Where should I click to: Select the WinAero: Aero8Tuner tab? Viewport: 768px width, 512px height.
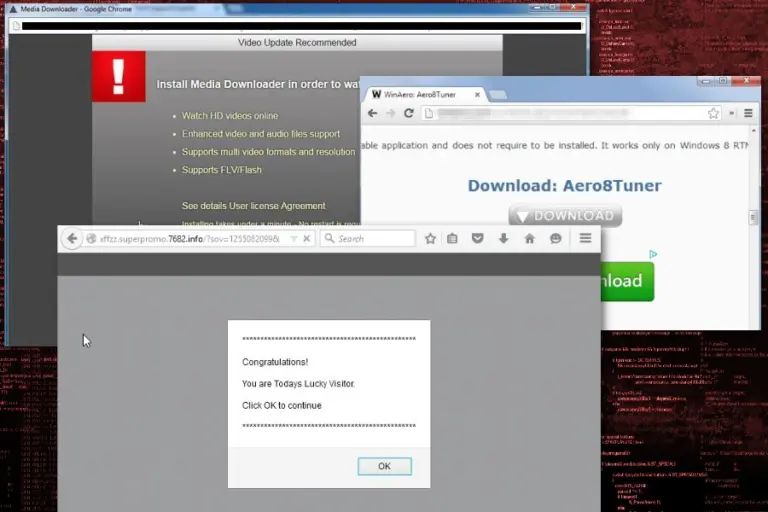pyautogui.click(x=424, y=95)
